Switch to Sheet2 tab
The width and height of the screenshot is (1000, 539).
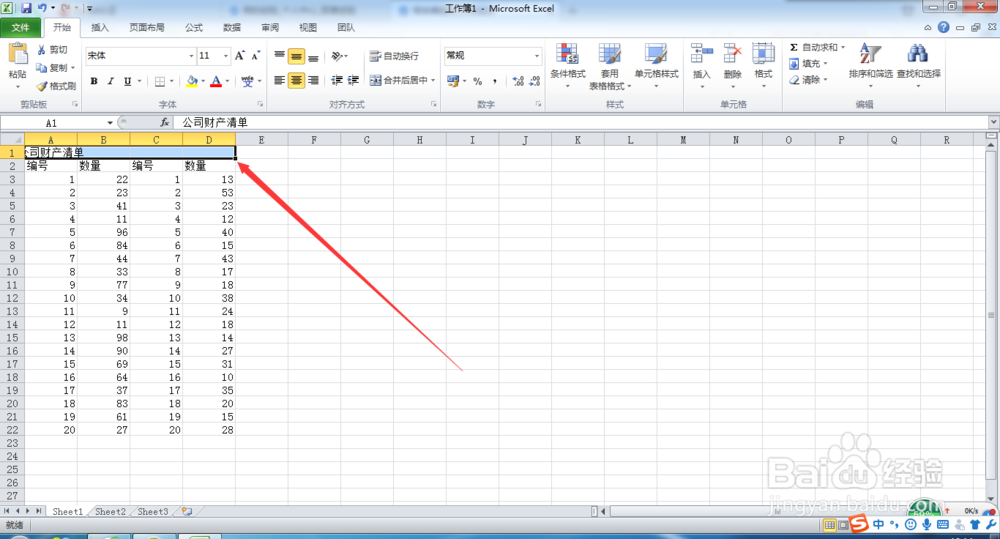pos(110,512)
